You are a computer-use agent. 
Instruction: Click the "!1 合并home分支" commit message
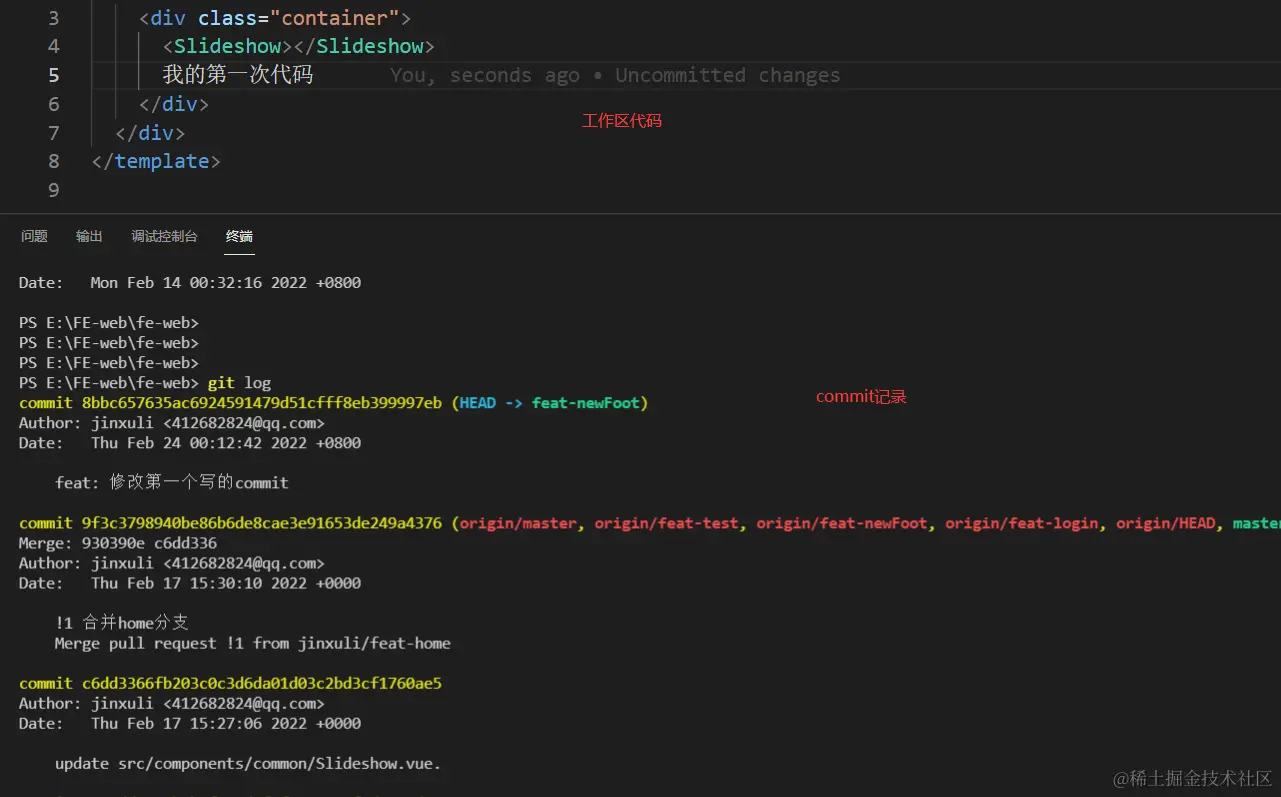(122, 623)
